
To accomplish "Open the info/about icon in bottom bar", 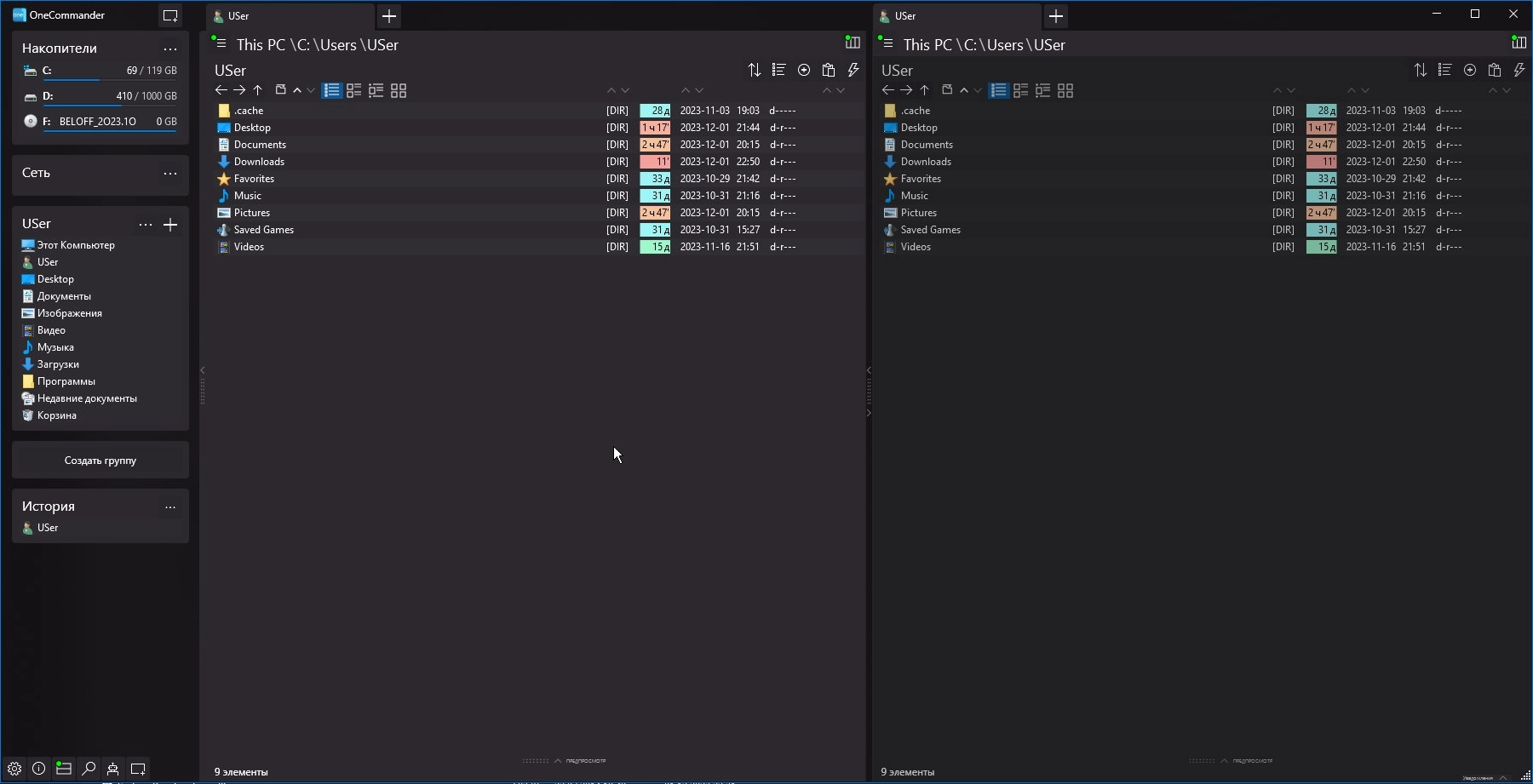I will coord(39,768).
